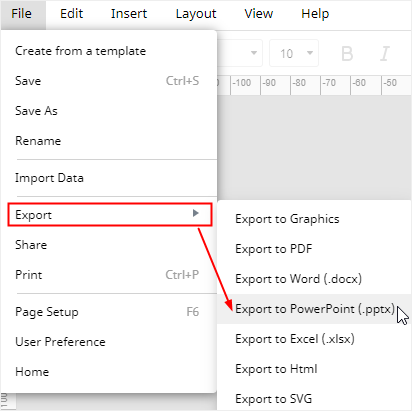412x411 pixels.
Task: Open the View menu
Action: 258,14
